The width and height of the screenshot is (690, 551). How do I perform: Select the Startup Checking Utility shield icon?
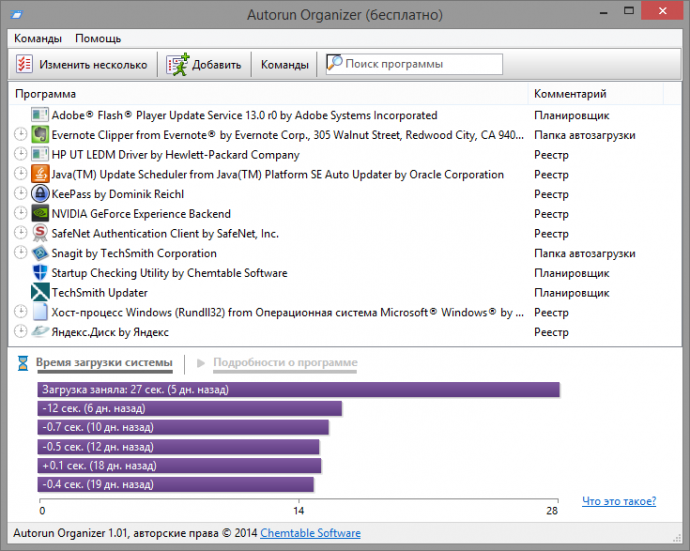40,272
